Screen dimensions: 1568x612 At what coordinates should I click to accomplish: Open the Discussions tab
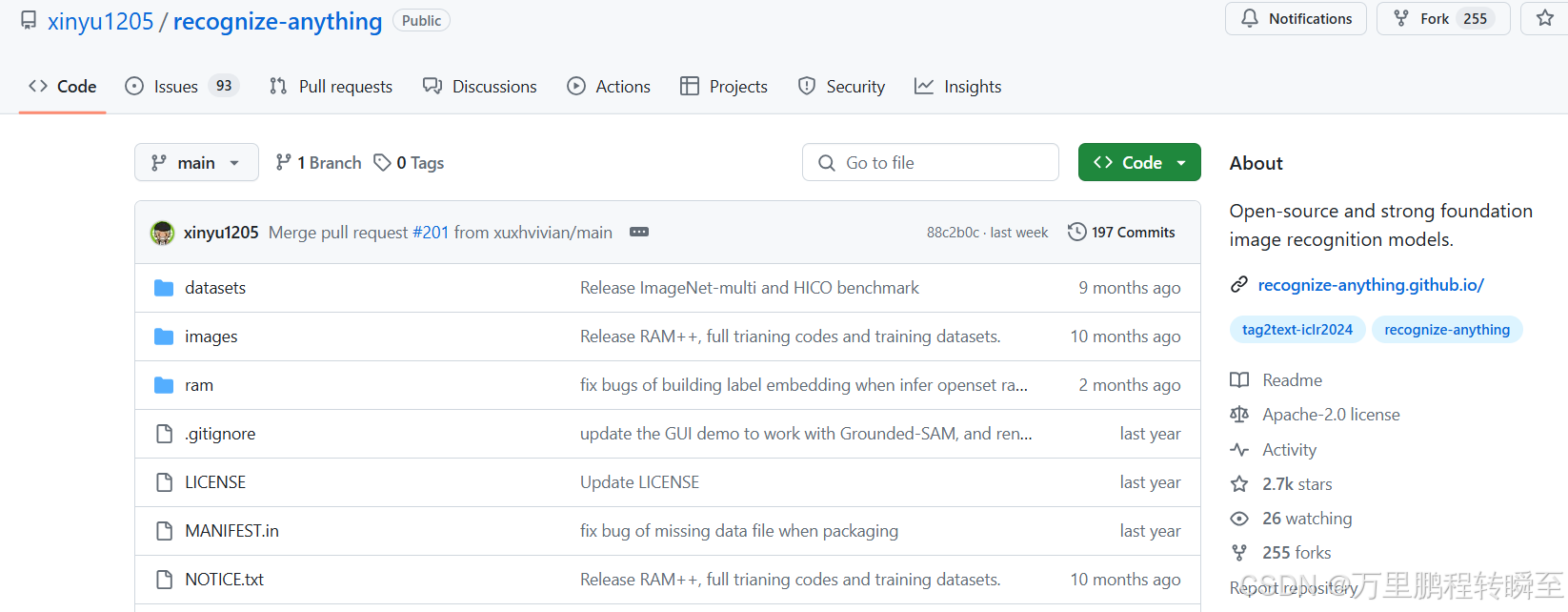coord(480,87)
